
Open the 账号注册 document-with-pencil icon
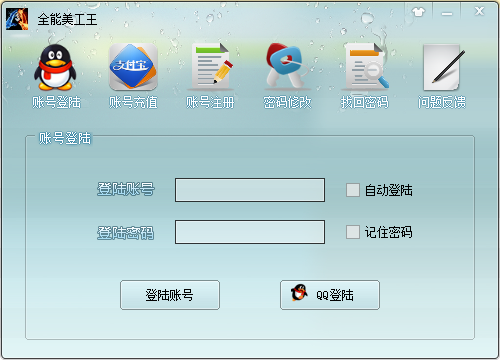(x=211, y=67)
